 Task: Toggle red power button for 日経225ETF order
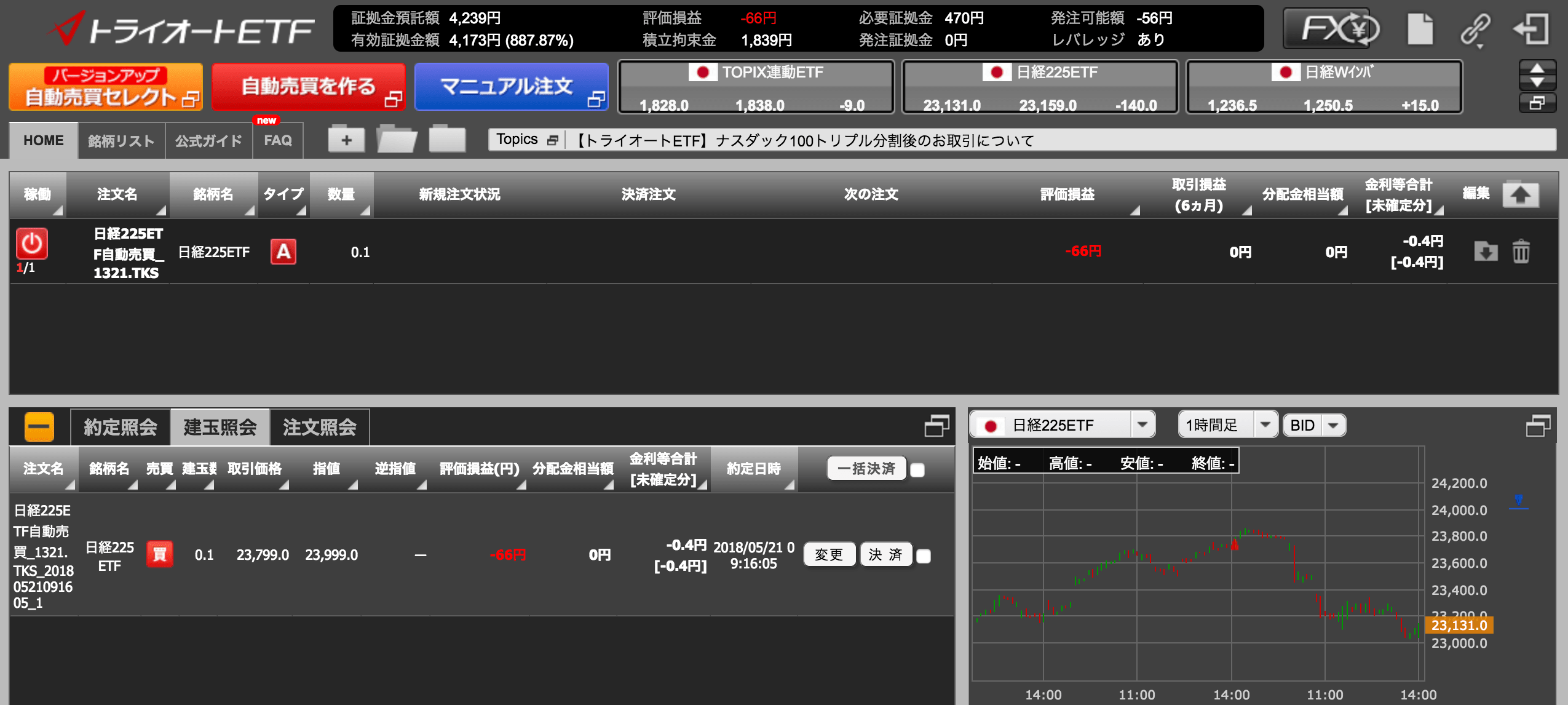coord(31,244)
